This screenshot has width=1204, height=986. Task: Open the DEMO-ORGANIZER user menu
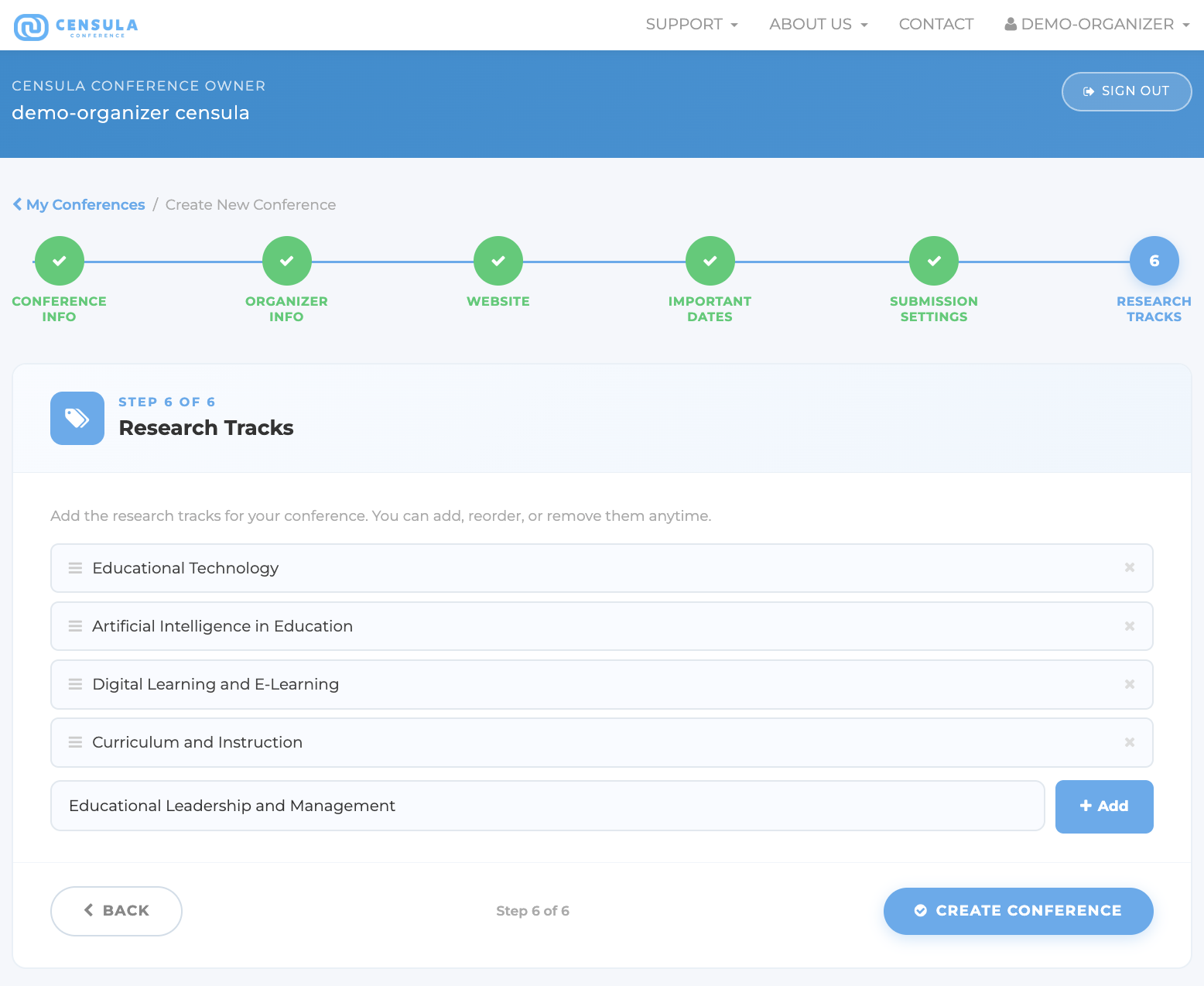pyautogui.click(x=1096, y=24)
